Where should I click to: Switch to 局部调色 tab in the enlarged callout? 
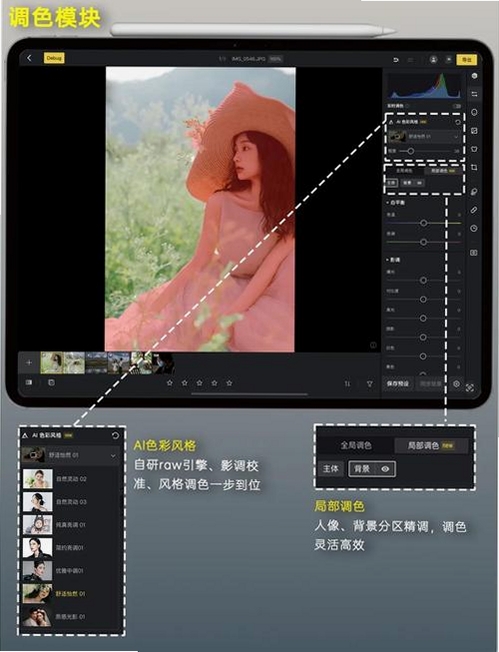(430, 446)
